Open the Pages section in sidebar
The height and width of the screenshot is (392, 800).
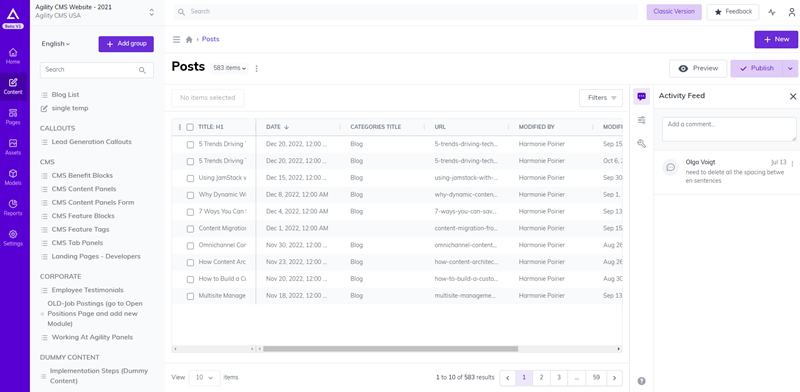pos(13,117)
